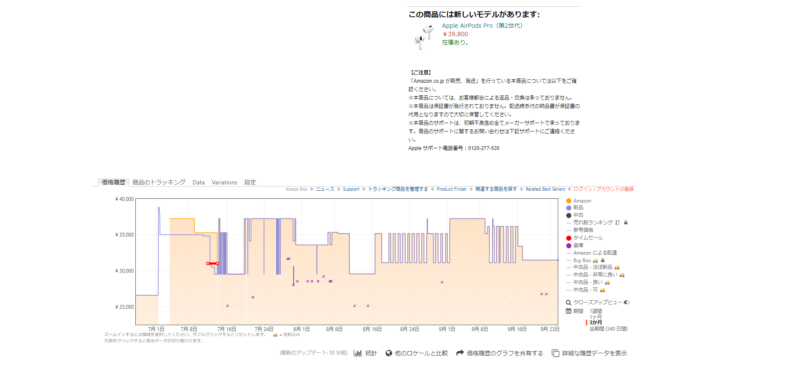Click the red タイムセール marker on the graph
This screenshot has width=800, height=381.
pyautogui.click(x=212, y=263)
